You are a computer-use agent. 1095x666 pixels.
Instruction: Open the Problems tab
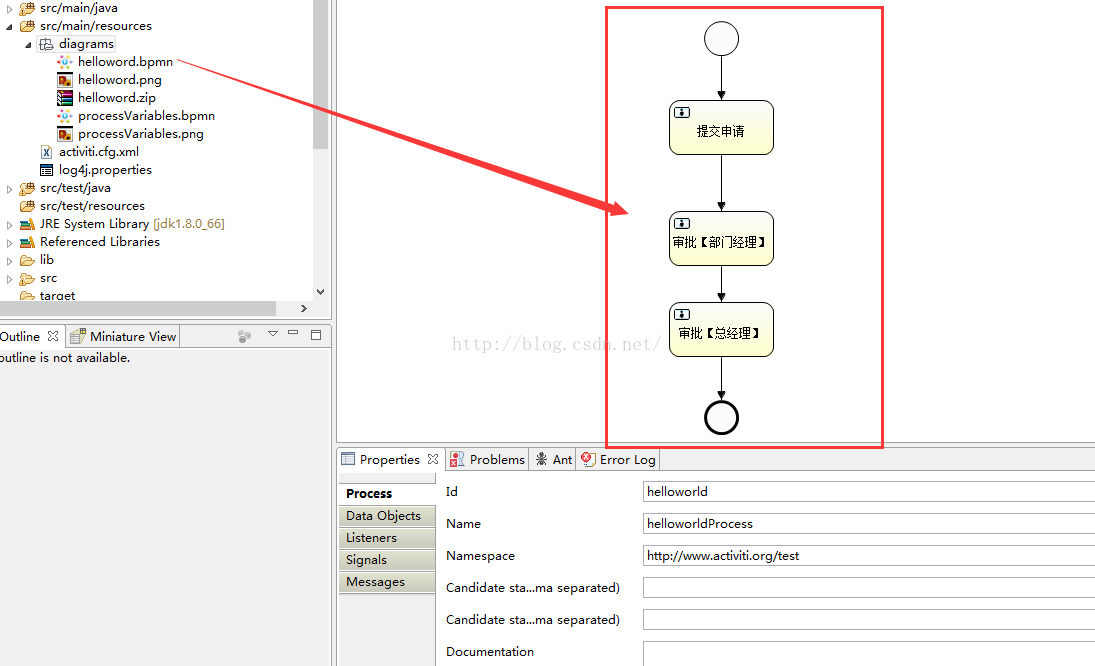[487, 459]
